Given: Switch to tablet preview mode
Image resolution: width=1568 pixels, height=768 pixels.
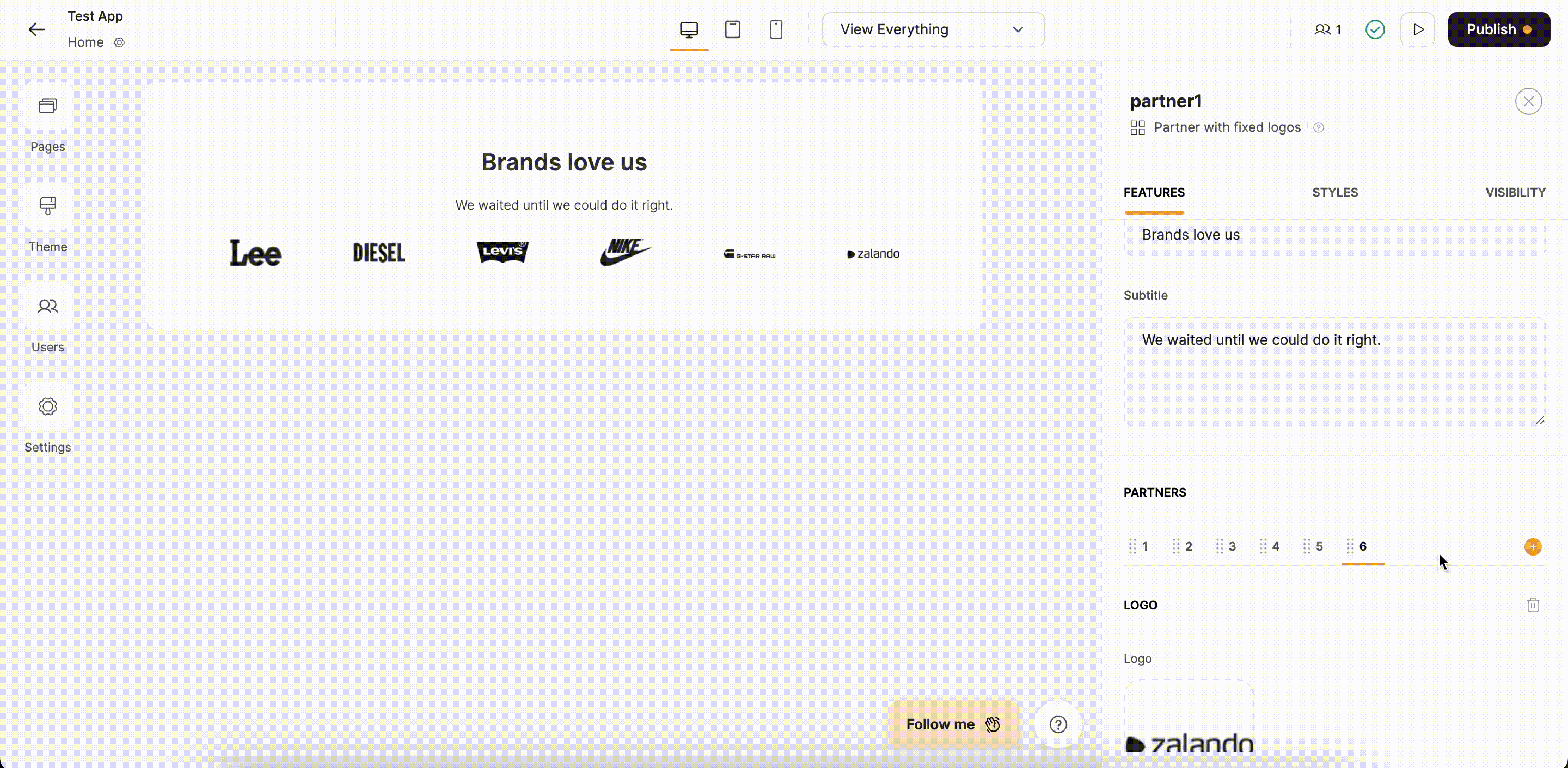Looking at the screenshot, I should tap(732, 29).
